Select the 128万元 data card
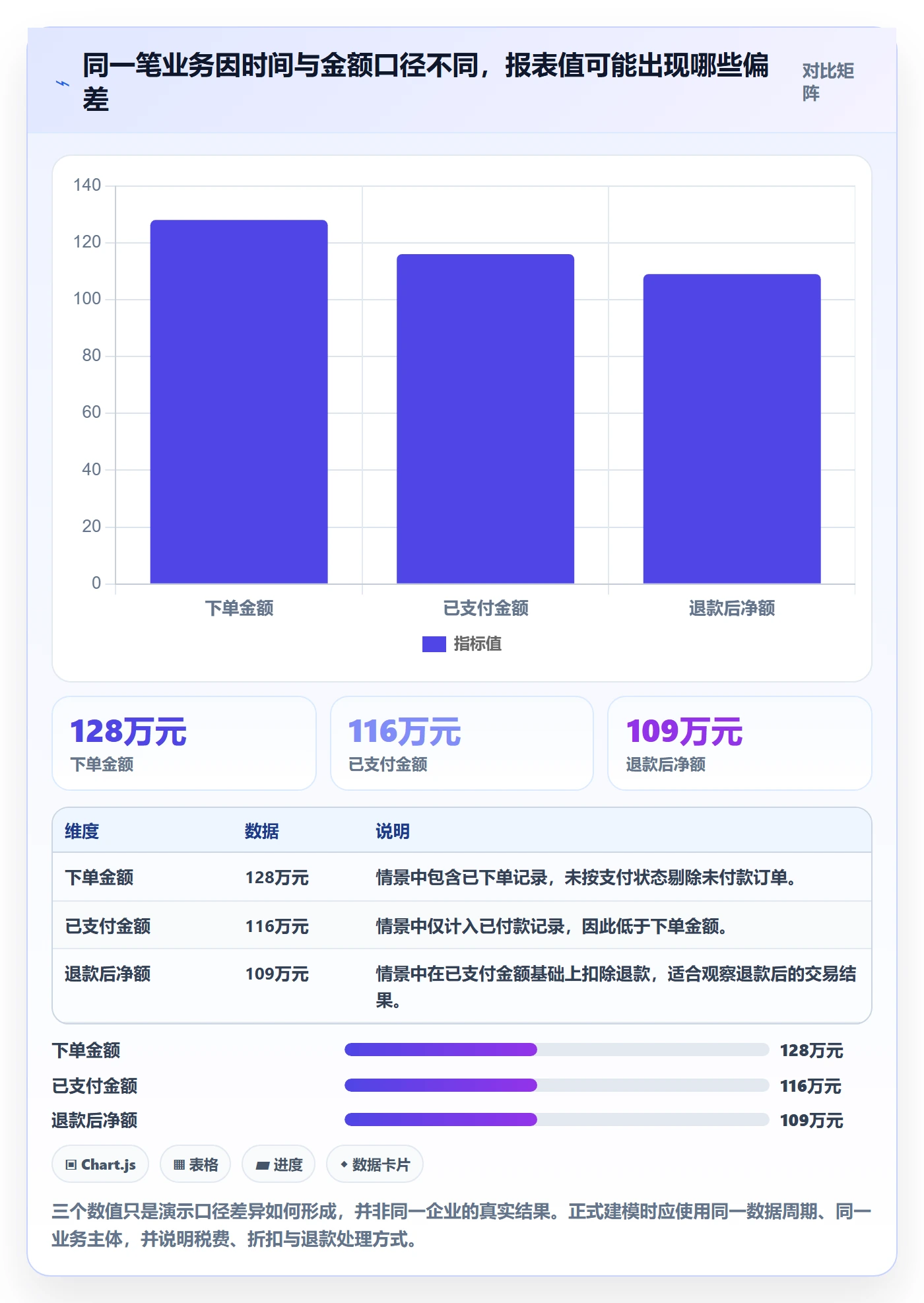The width and height of the screenshot is (924, 1303). coord(184,743)
